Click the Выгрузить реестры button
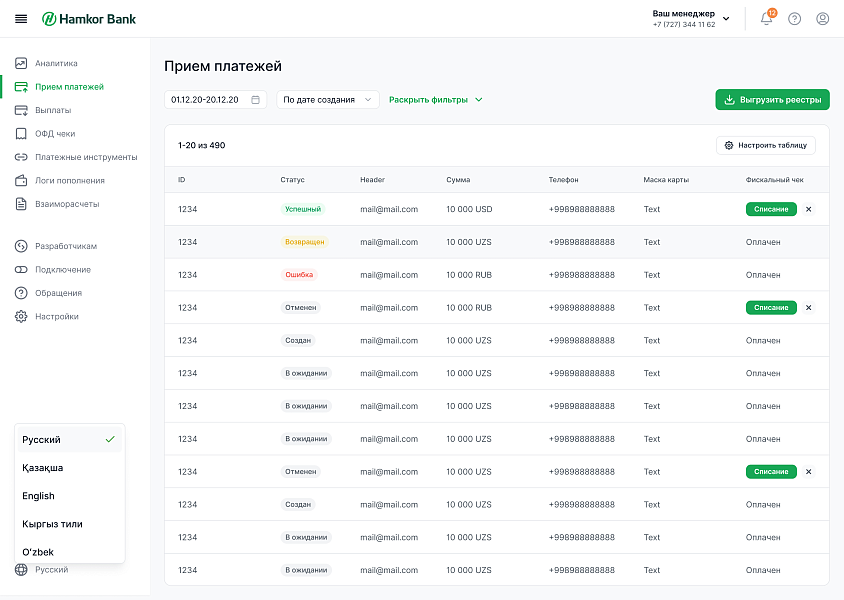Screen dimensions: 844x600 click(770, 99)
